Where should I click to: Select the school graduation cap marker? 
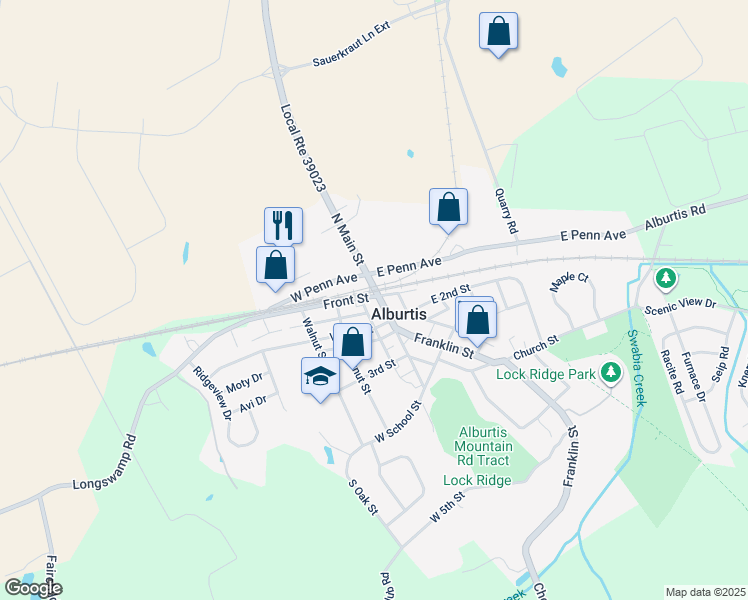point(321,379)
